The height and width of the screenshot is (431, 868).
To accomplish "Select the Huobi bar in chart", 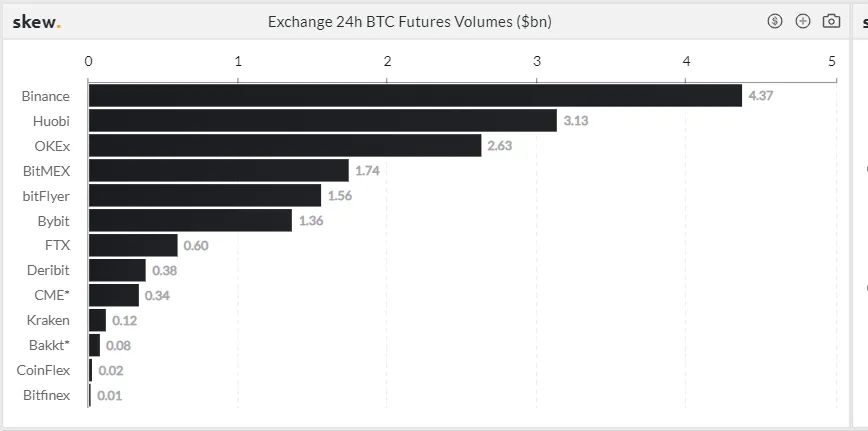I will 322,121.
